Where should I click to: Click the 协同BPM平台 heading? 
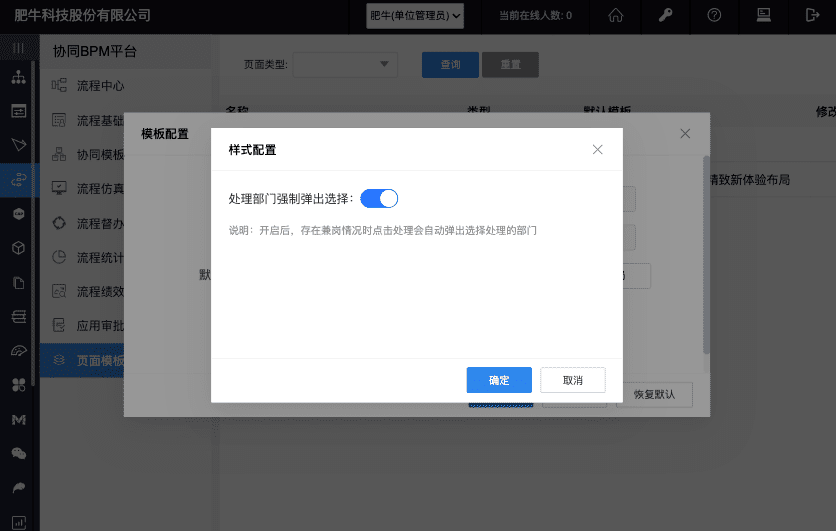(95, 51)
